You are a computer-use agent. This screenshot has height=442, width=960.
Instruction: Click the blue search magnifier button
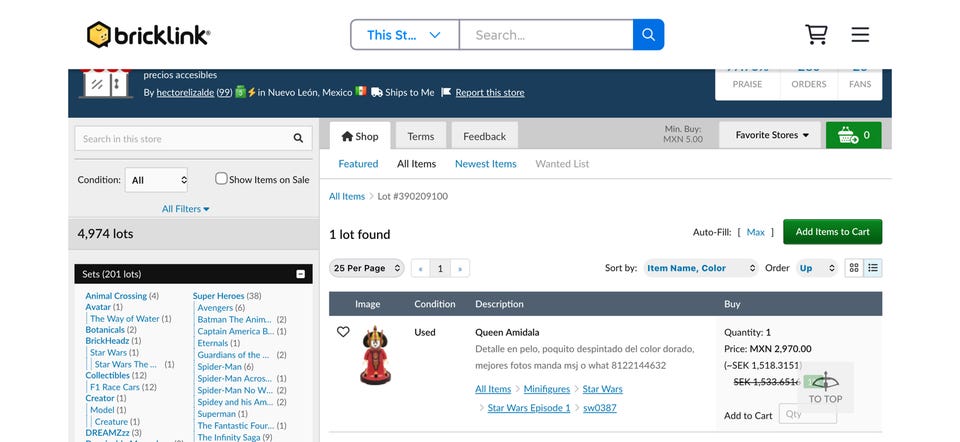click(x=648, y=35)
